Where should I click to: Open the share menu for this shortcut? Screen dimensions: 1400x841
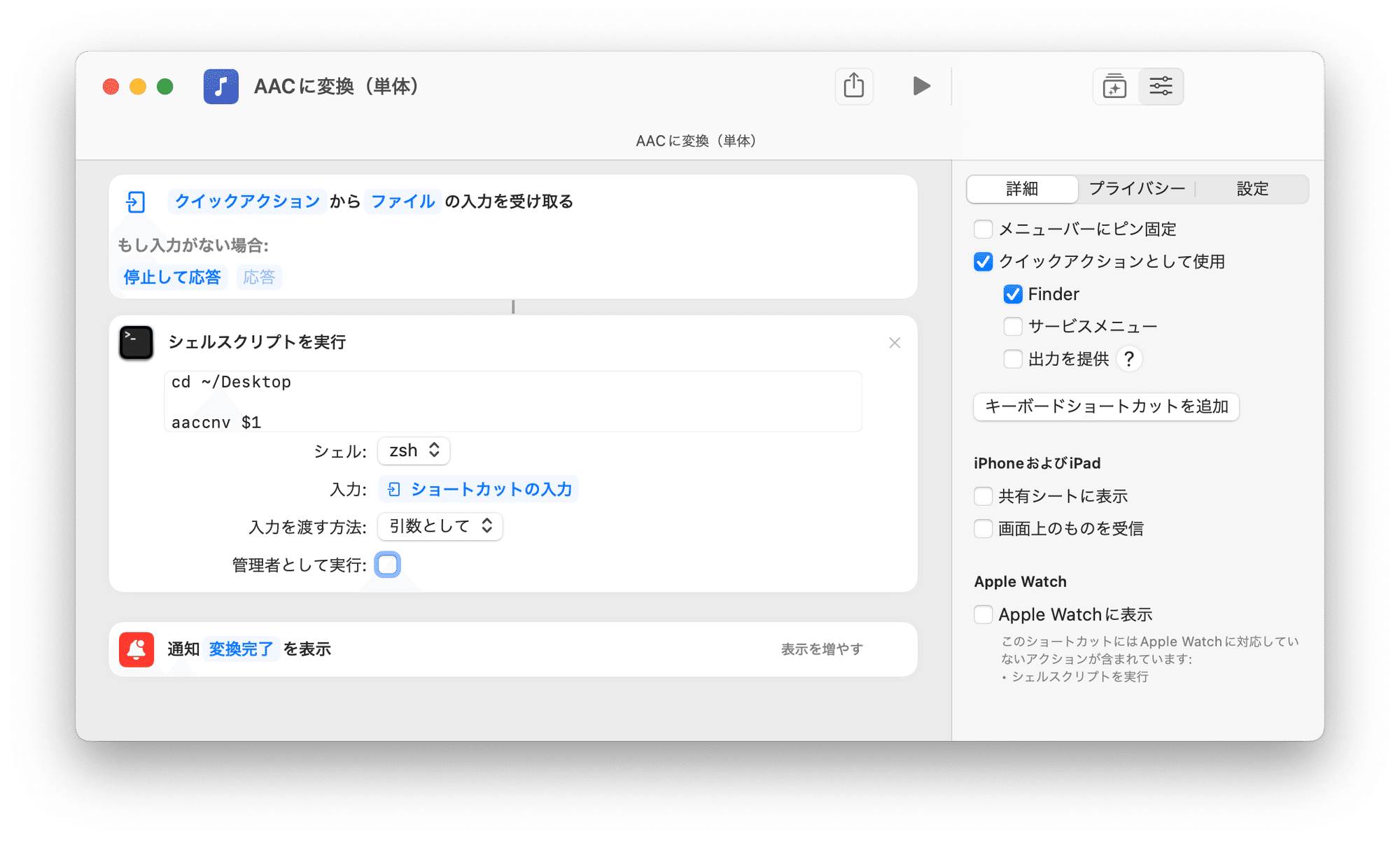click(x=854, y=85)
